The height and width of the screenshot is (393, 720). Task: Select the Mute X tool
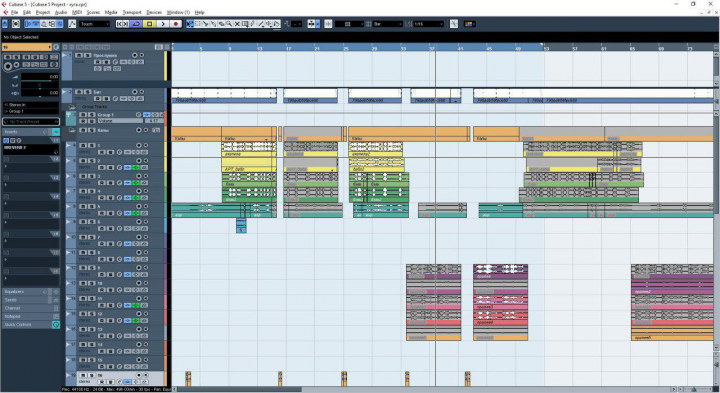tap(237, 24)
